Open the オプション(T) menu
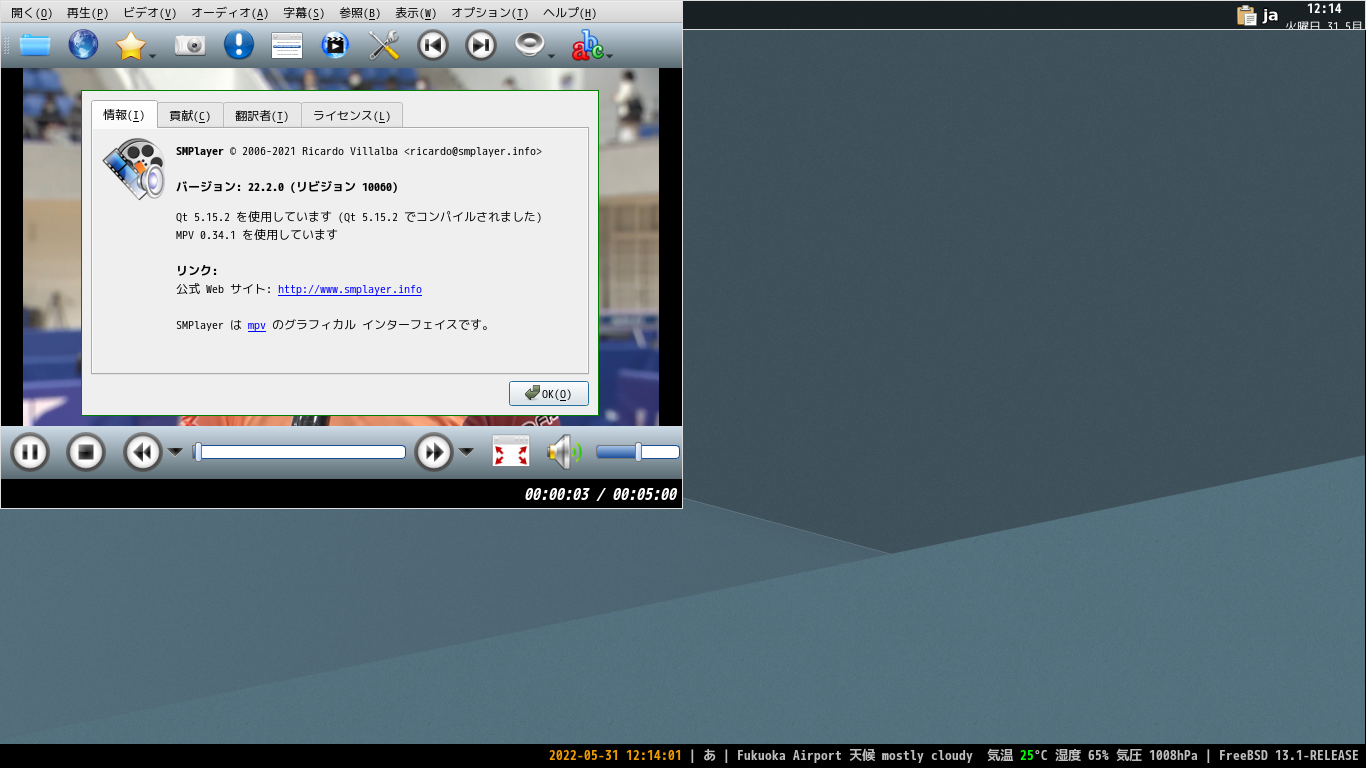This screenshot has width=1366, height=768. coord(489,13)
